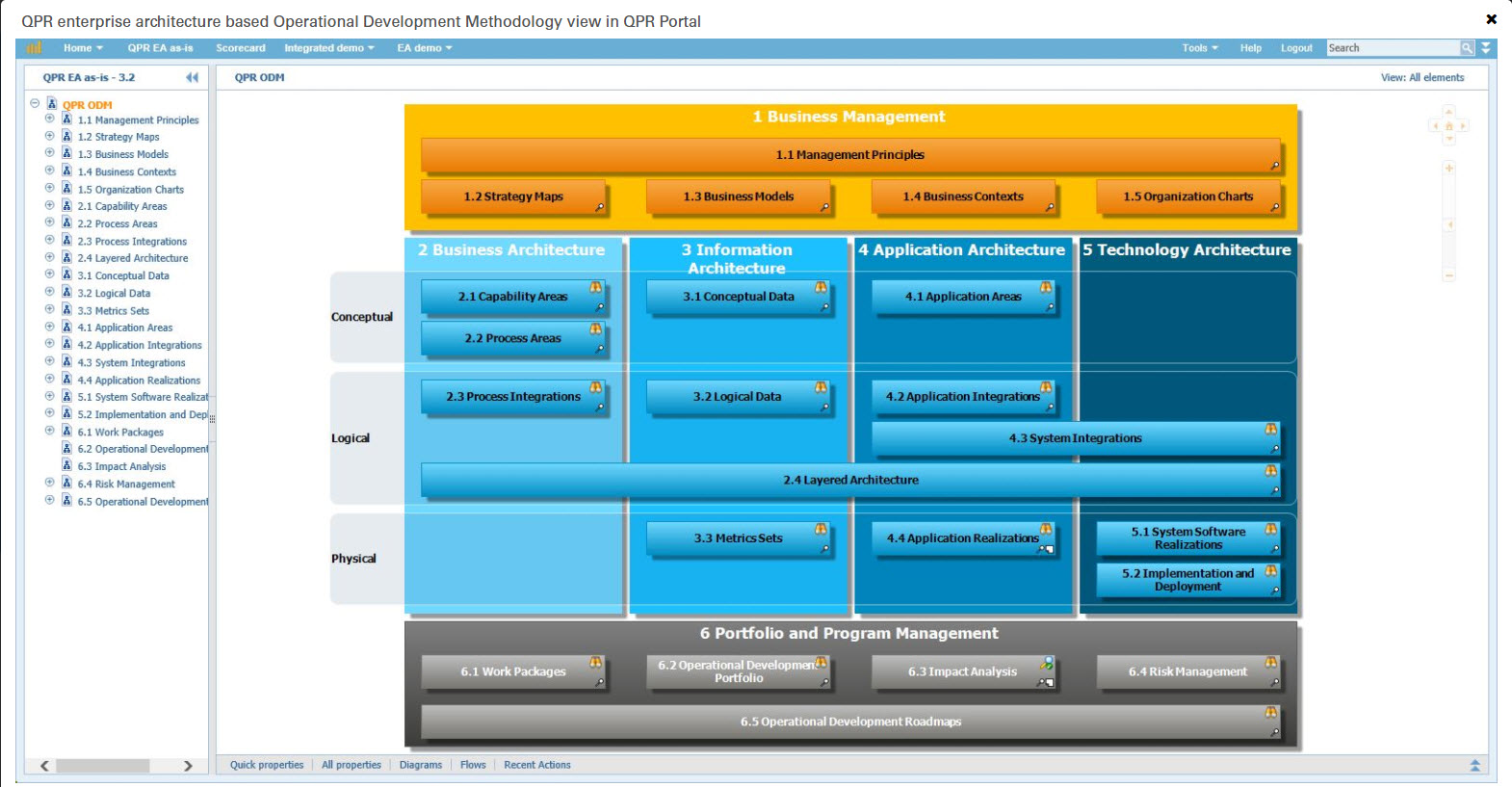Click the magnifier icon on 1.1 Management Principles box
The image size is (1512, 787).
point(1275,166)
